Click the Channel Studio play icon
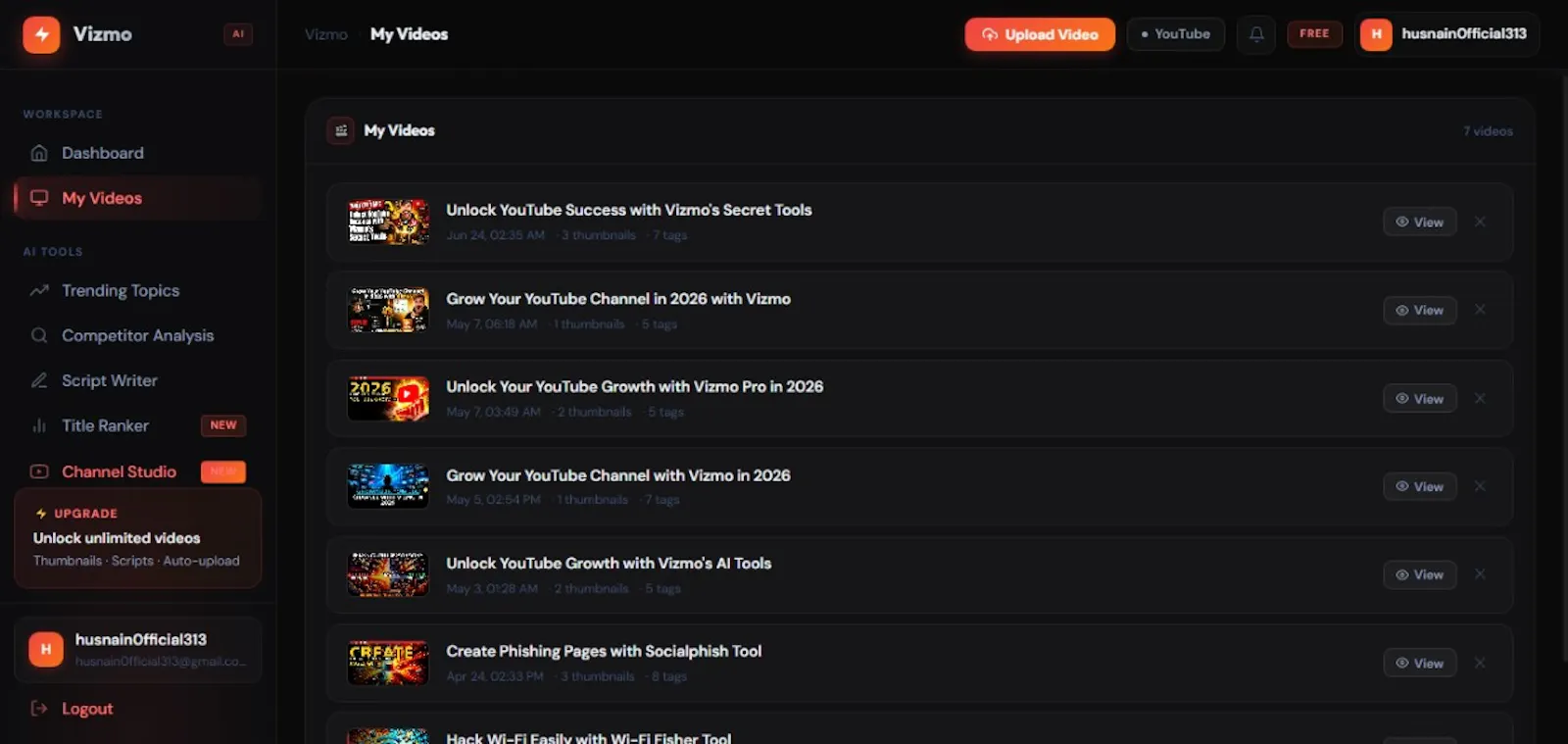1568x744 pixels. pos(39,471)
